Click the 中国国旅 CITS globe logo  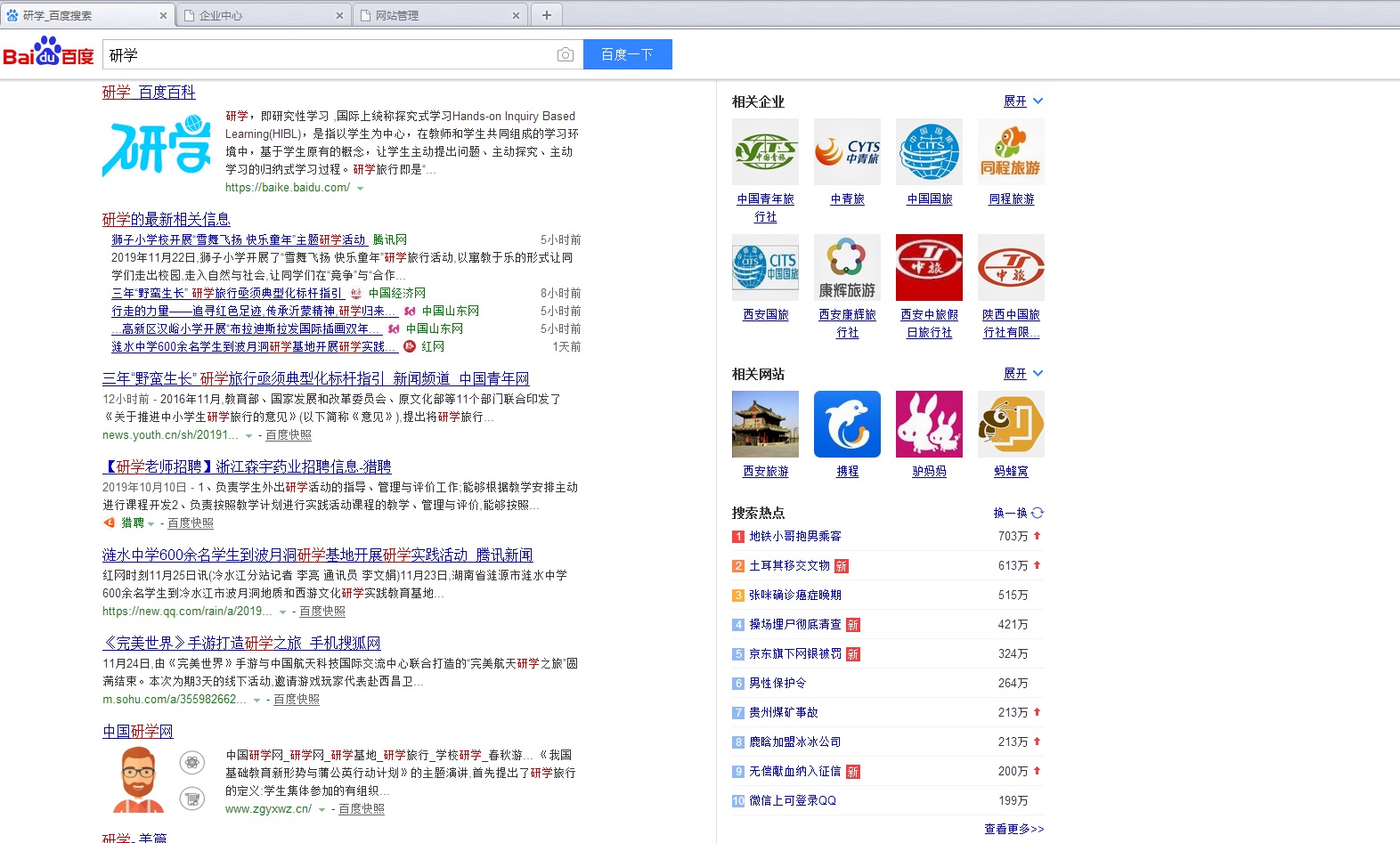(929, 152)
